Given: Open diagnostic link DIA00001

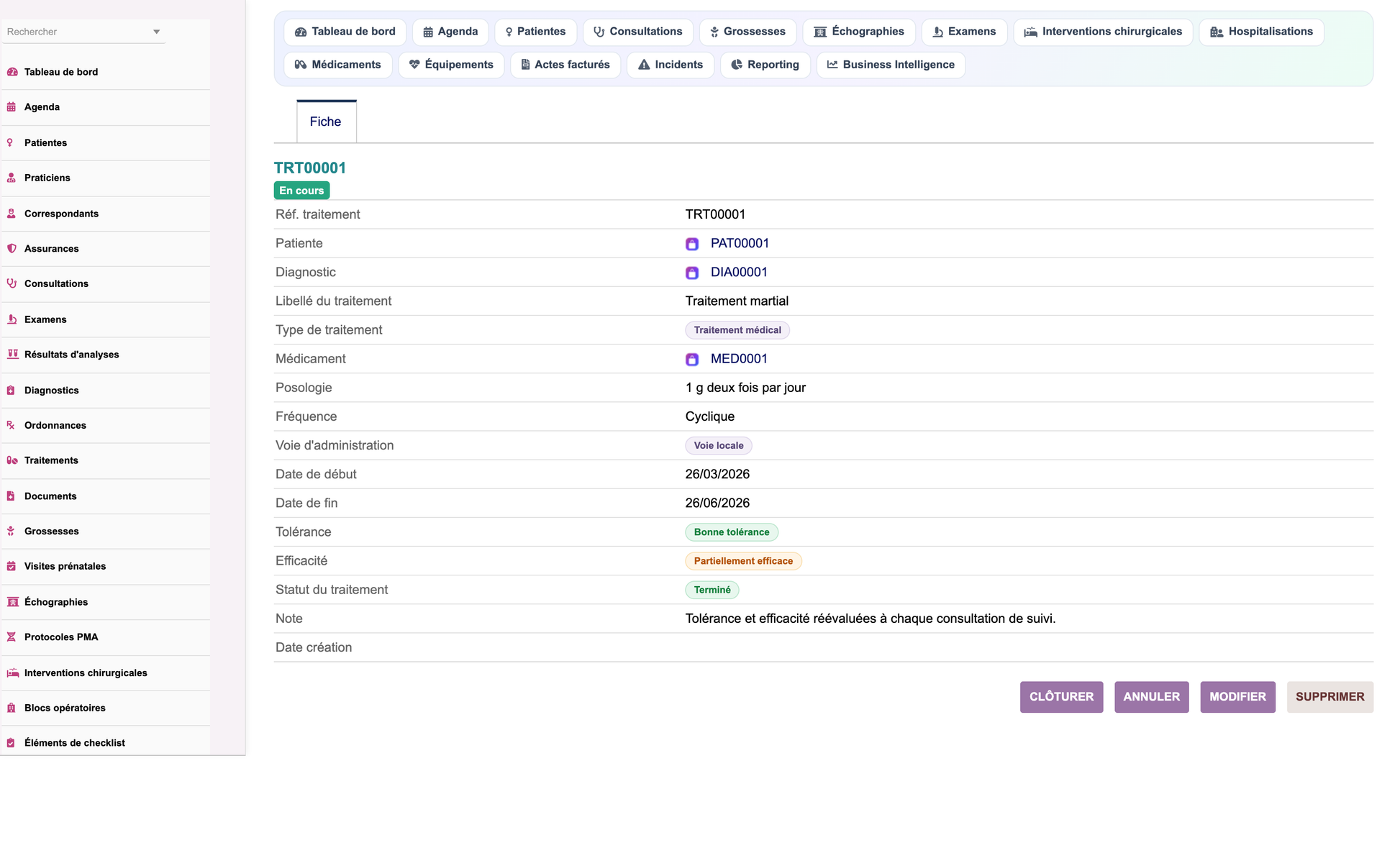Looking at the screenshot, I should click(739, 272).
